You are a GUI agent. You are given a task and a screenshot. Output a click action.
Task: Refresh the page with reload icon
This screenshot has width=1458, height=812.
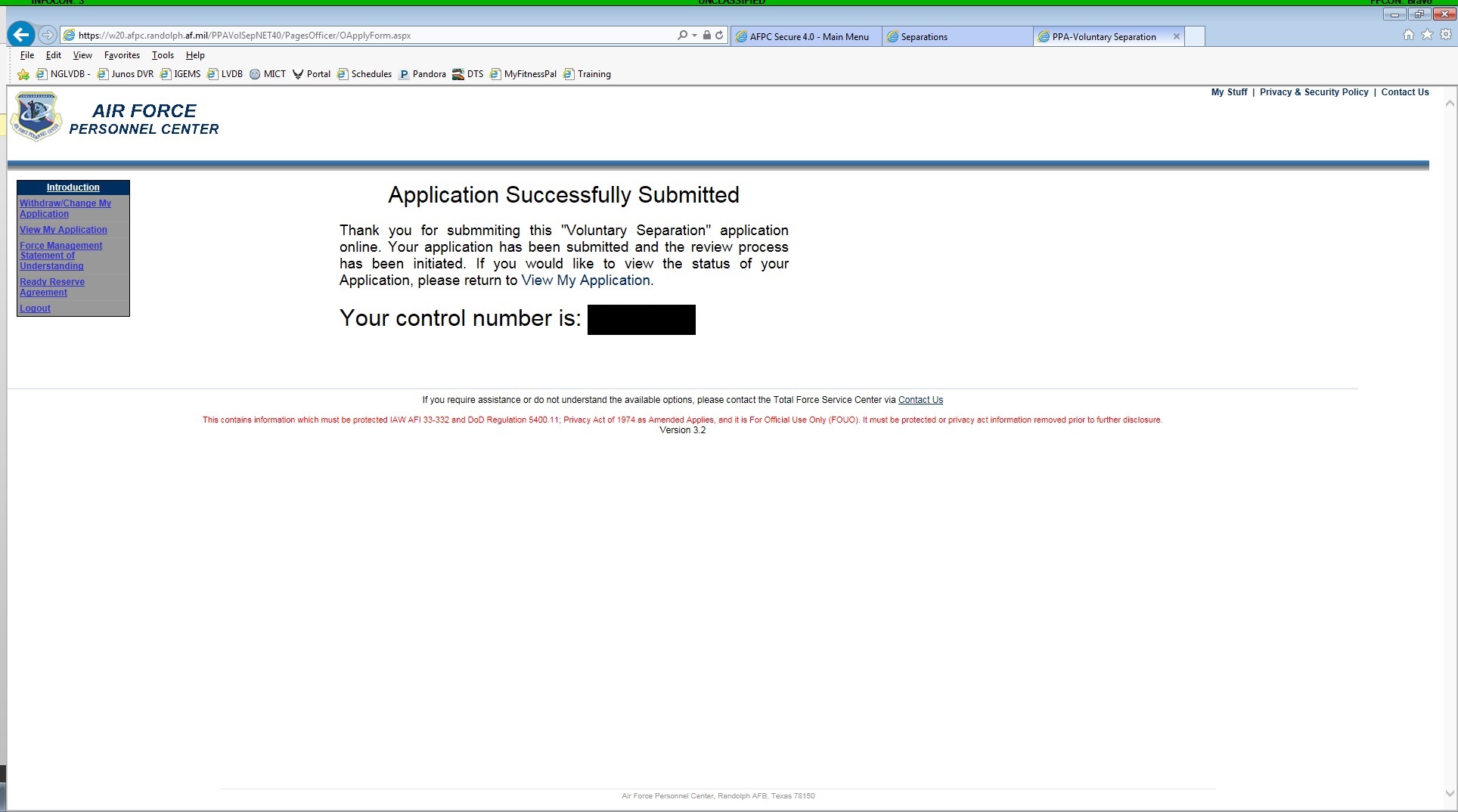[x=718, y=35]
